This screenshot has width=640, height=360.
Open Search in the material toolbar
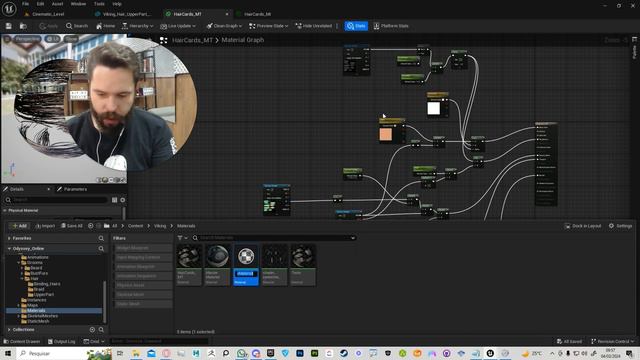[77, 26]
